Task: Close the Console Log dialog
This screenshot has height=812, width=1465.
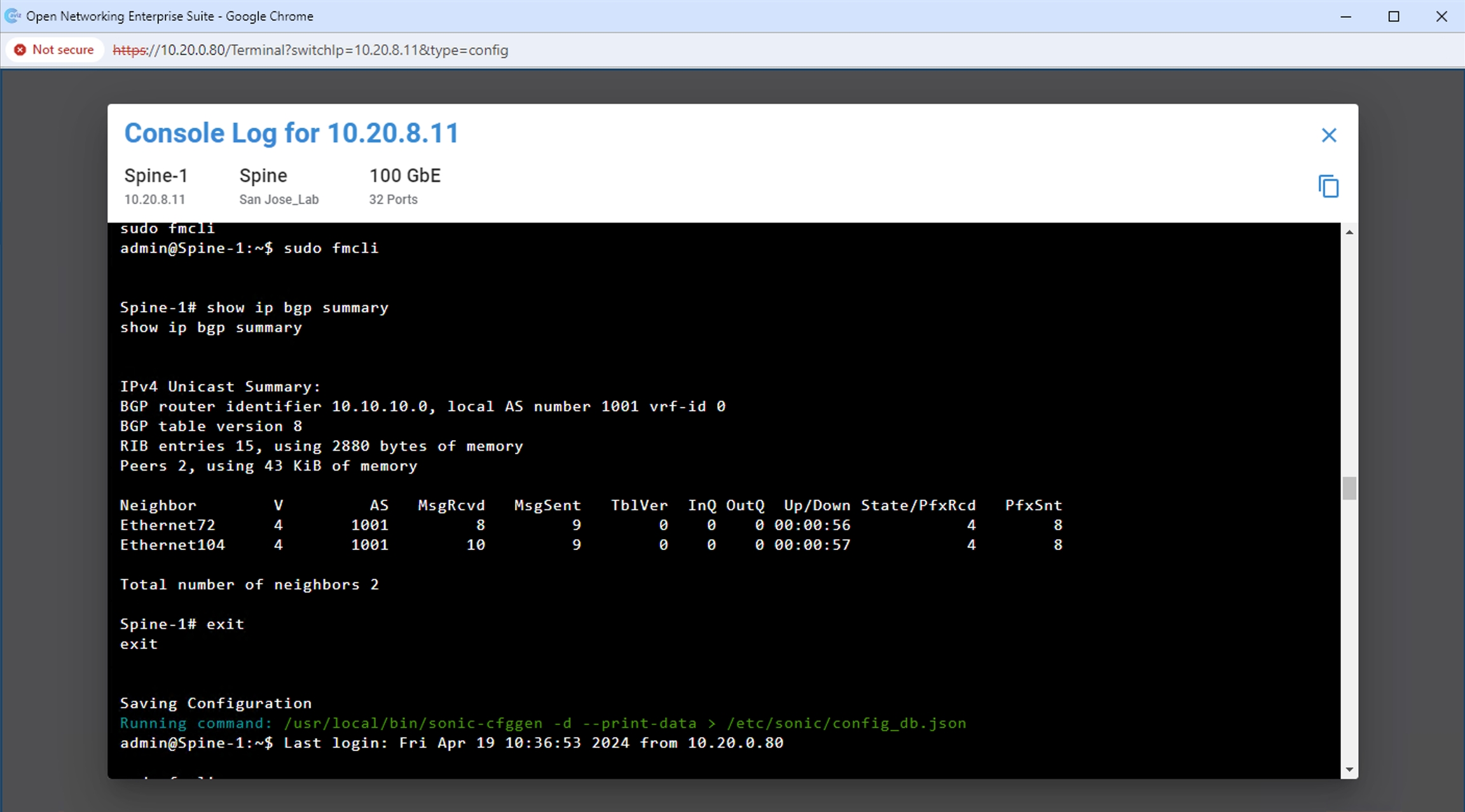Action: [1328, 135]
